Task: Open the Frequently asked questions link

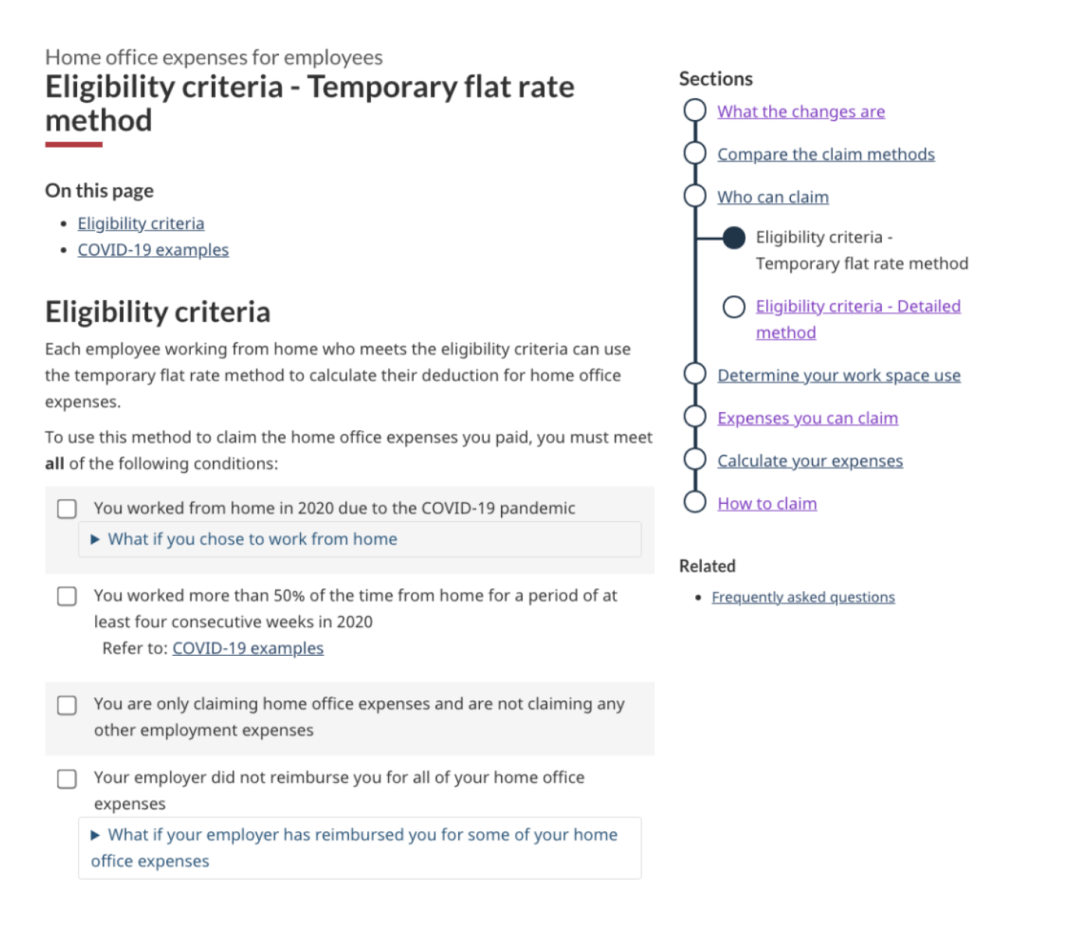Action: (x=803, y=597)
